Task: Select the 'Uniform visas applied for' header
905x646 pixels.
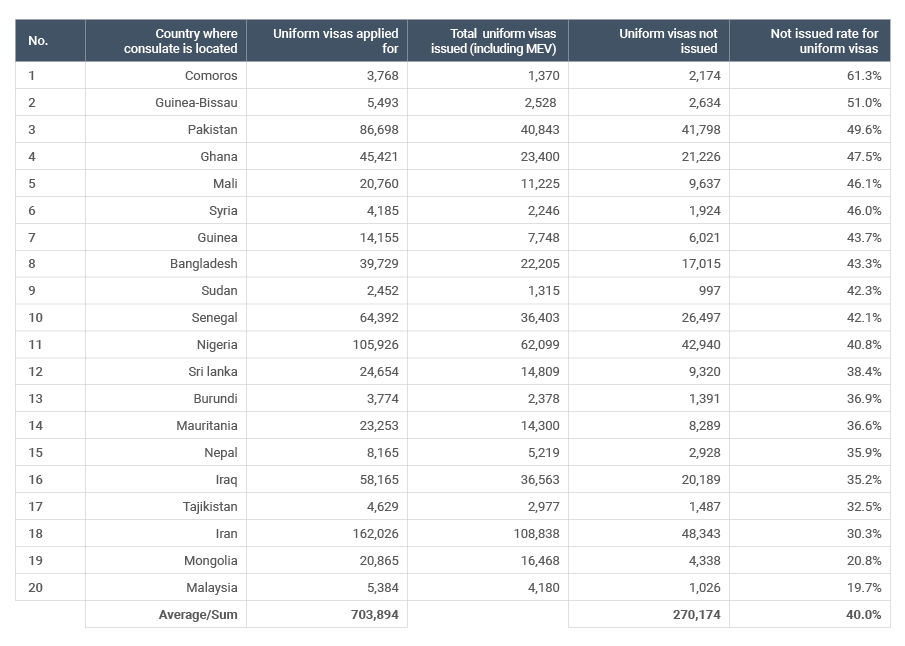Action: (335, 41)
